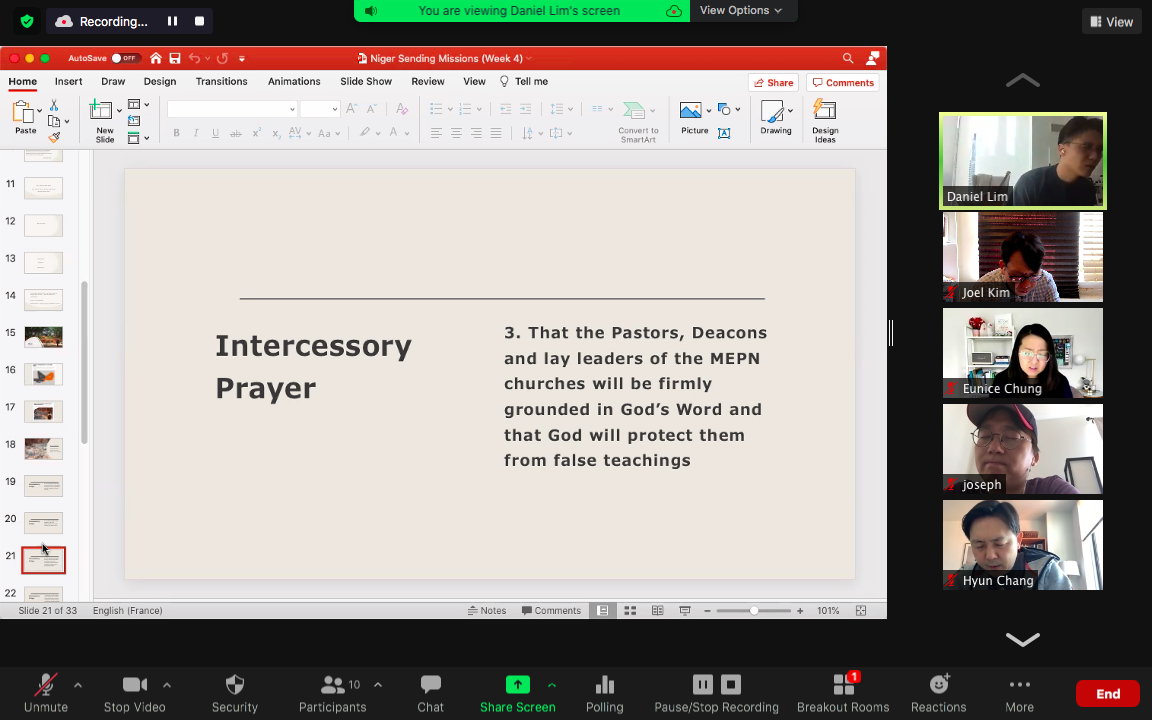Show more participants with down chevron
Viewport: 1152px width, 720px height.
click(x=1022, y=639)
